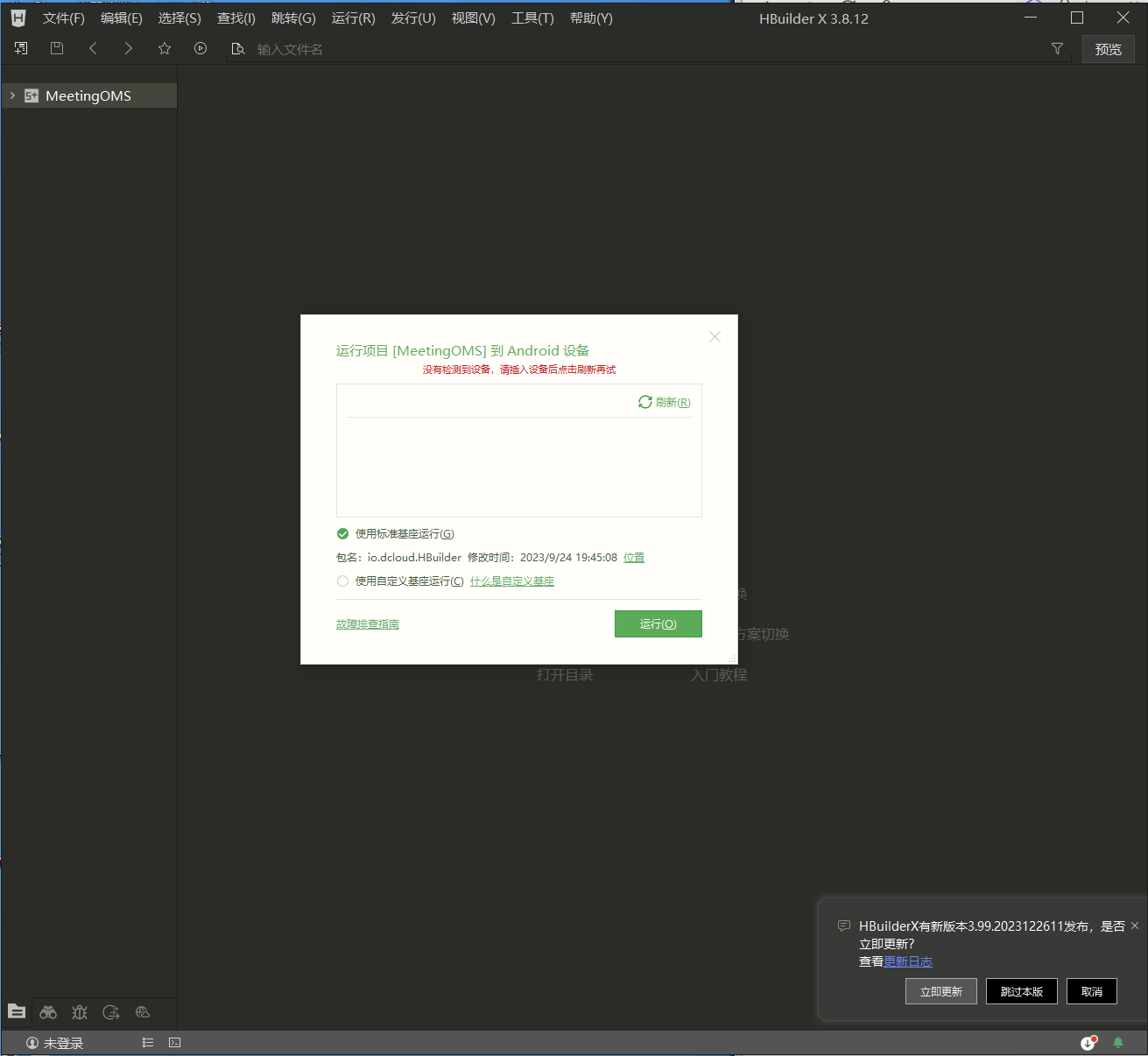Screen dimensions: 1148x1056
Task: Click the 立即更新 update now button
Action: [x=940, y=991]
